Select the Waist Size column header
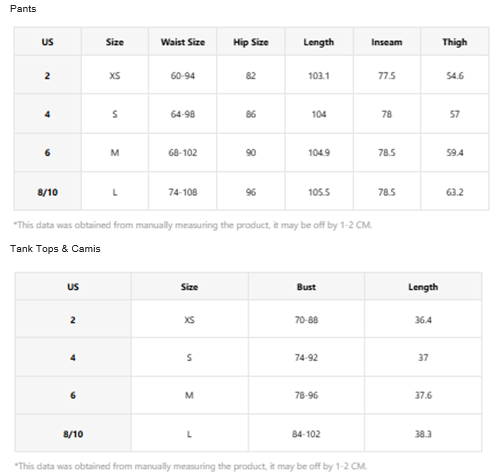 point(183,42)
